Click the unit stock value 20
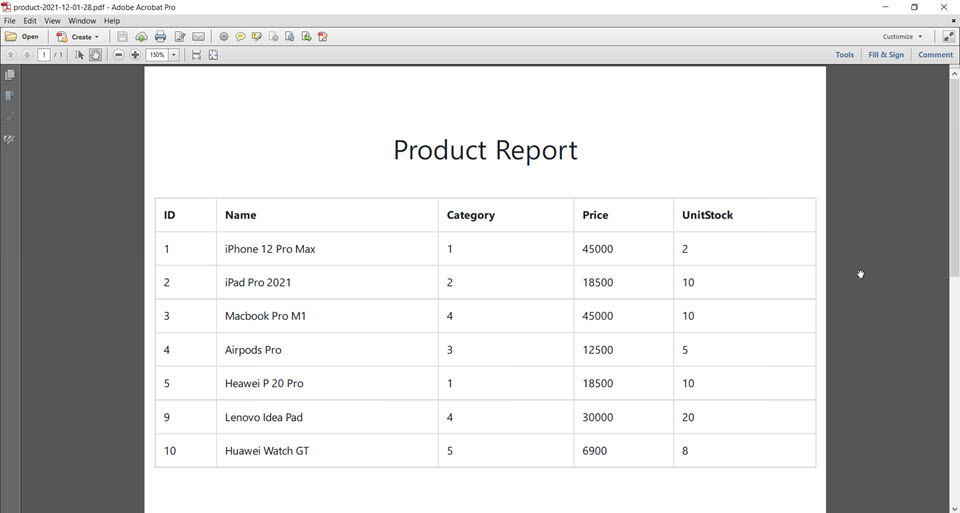 [688, 418]
